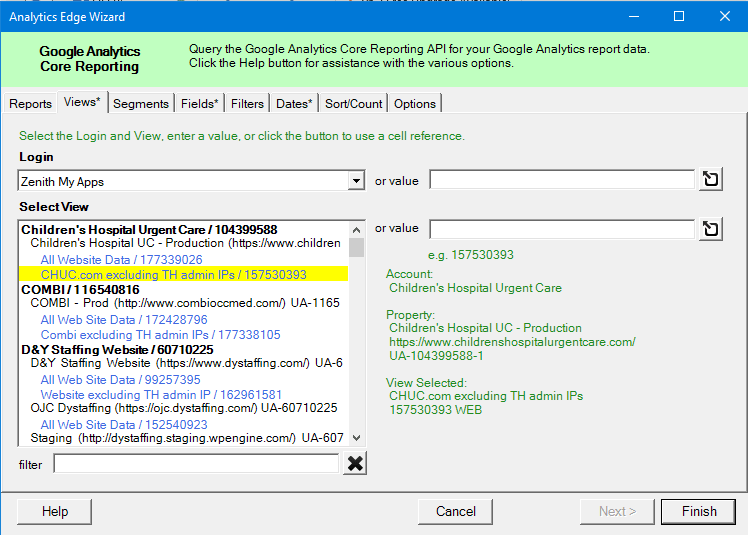Close the Analytics Edge Wizard window

[x=725, y=16]
